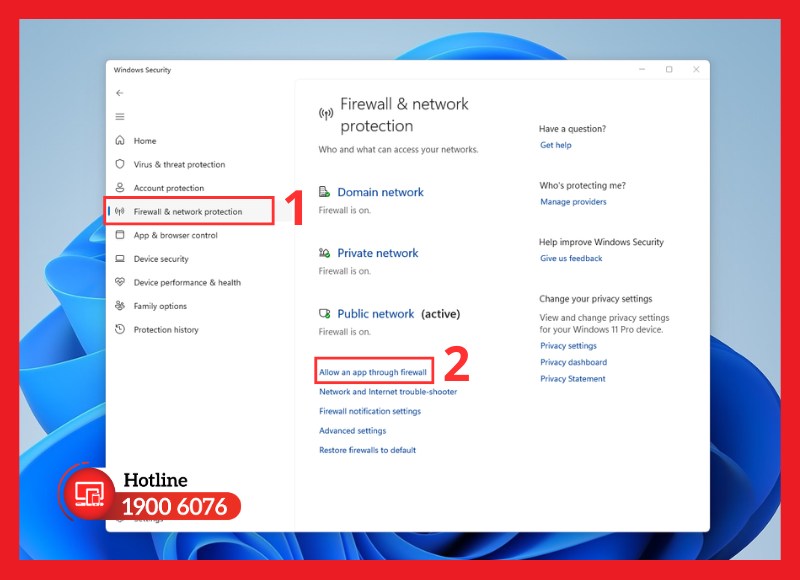This screenshot has height=580, width=800.
Task: Close the Windows Security window
Action: point(696,69)
